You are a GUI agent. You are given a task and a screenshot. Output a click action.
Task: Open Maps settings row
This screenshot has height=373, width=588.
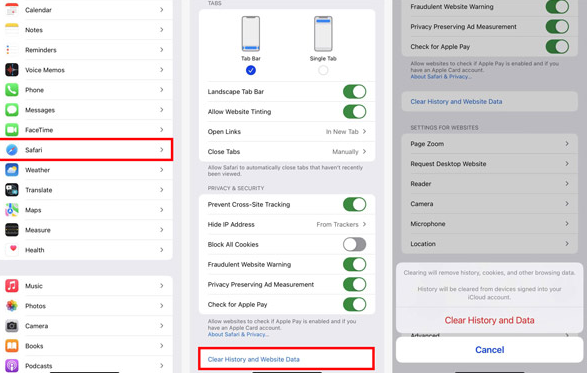pos(86,210)
